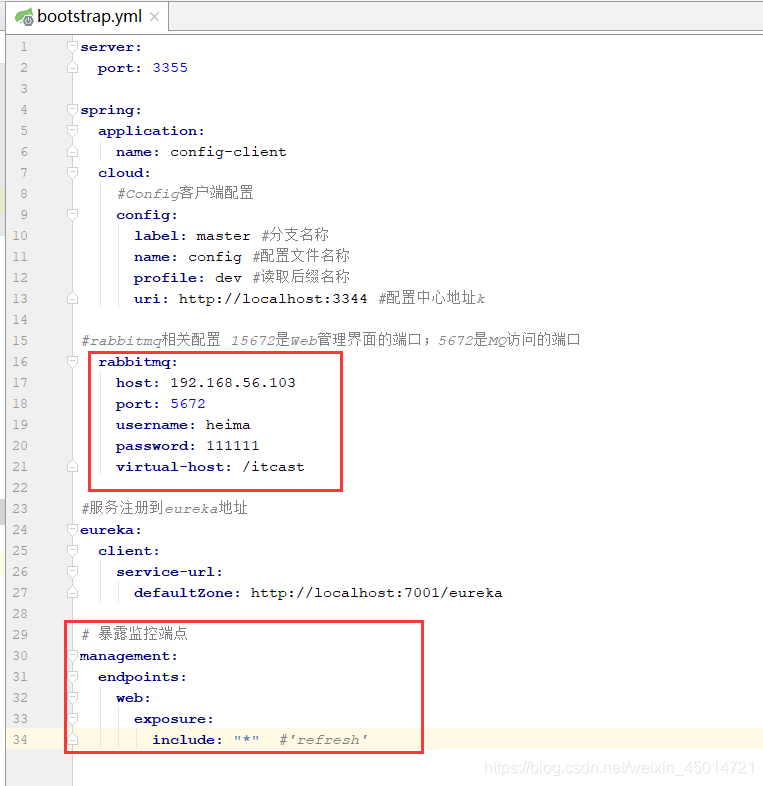Click line number 34 in the gutter
This screenshot has height=786, width=763.
pos(20,740)
